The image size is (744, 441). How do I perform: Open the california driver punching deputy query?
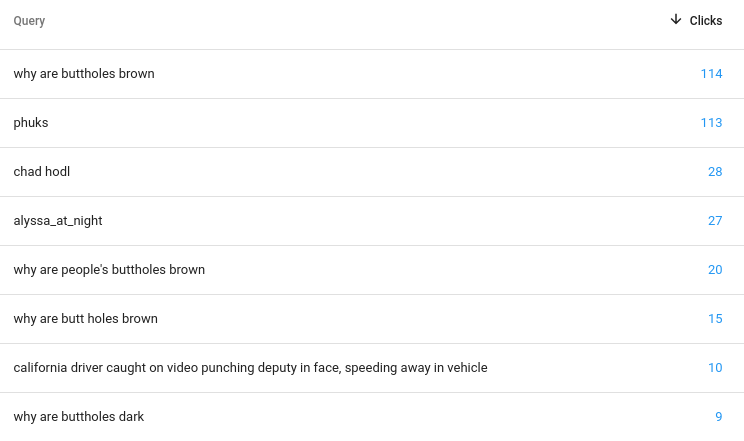[x=251, y=368]
